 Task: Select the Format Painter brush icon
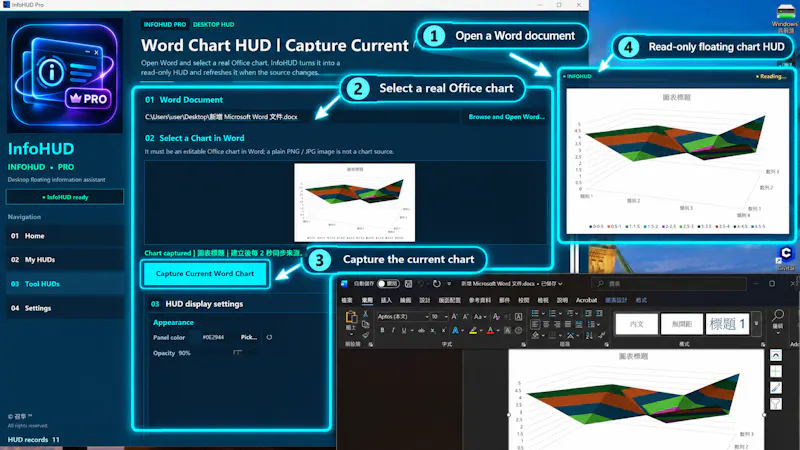point(365,335)
